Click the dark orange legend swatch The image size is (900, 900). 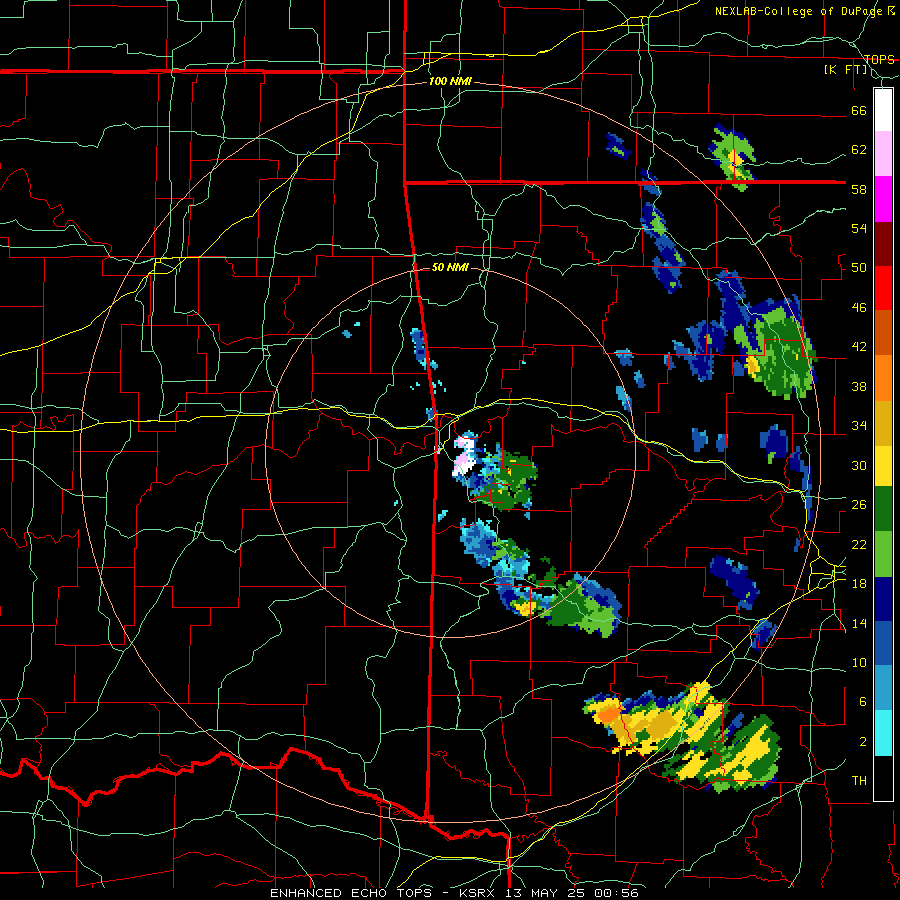pyautogui.click(x=883, y=333)
